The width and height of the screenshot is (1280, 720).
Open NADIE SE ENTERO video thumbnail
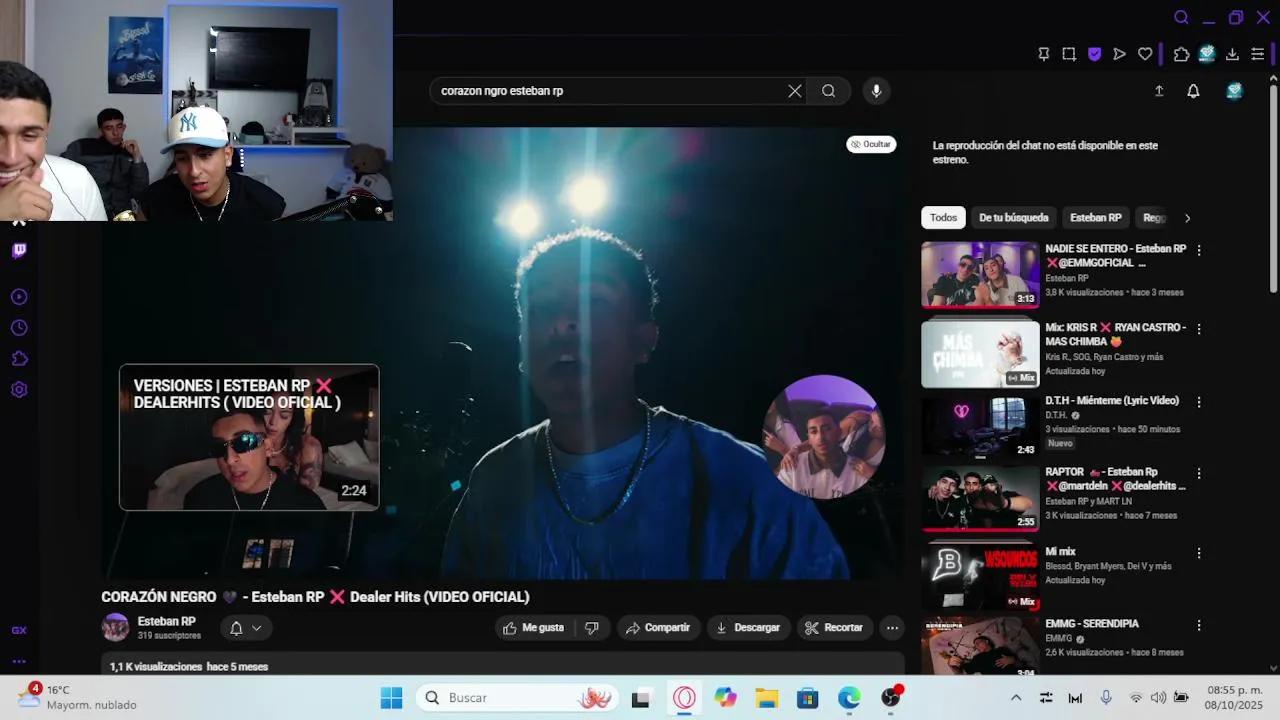tap(980, 275)
